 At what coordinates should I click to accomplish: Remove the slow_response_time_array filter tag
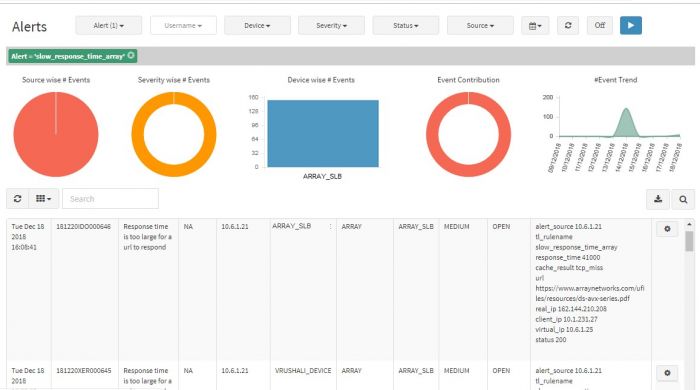coord(131,55)
